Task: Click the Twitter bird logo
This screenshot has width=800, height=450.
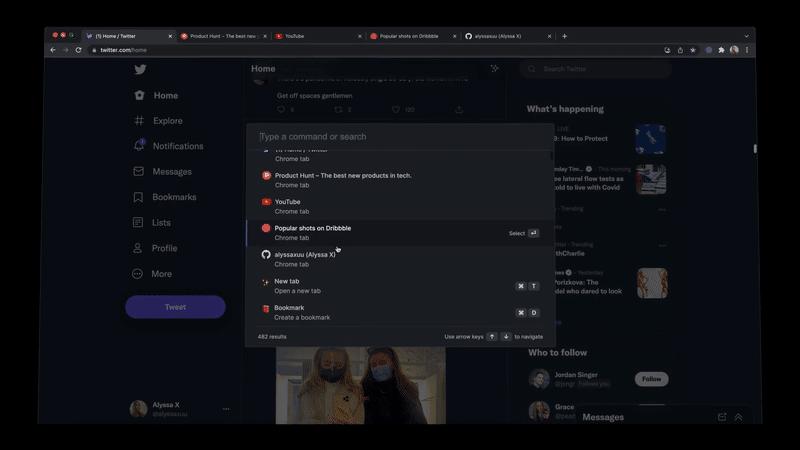Action: point(140,69)
